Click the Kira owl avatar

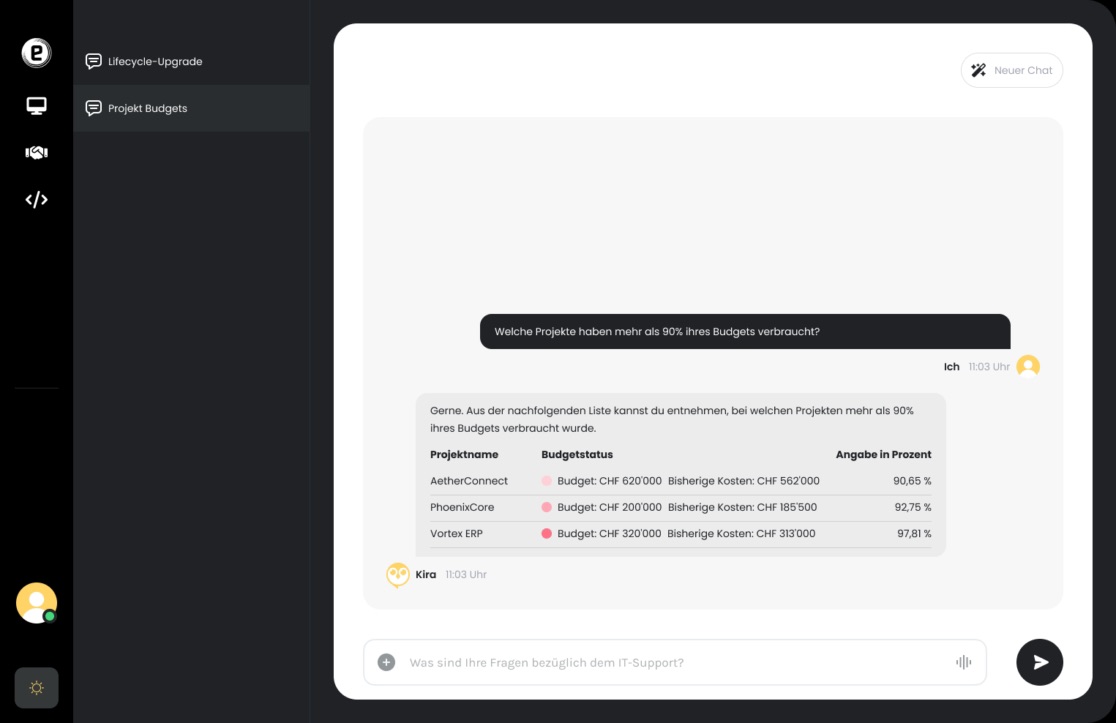point(397,575)
